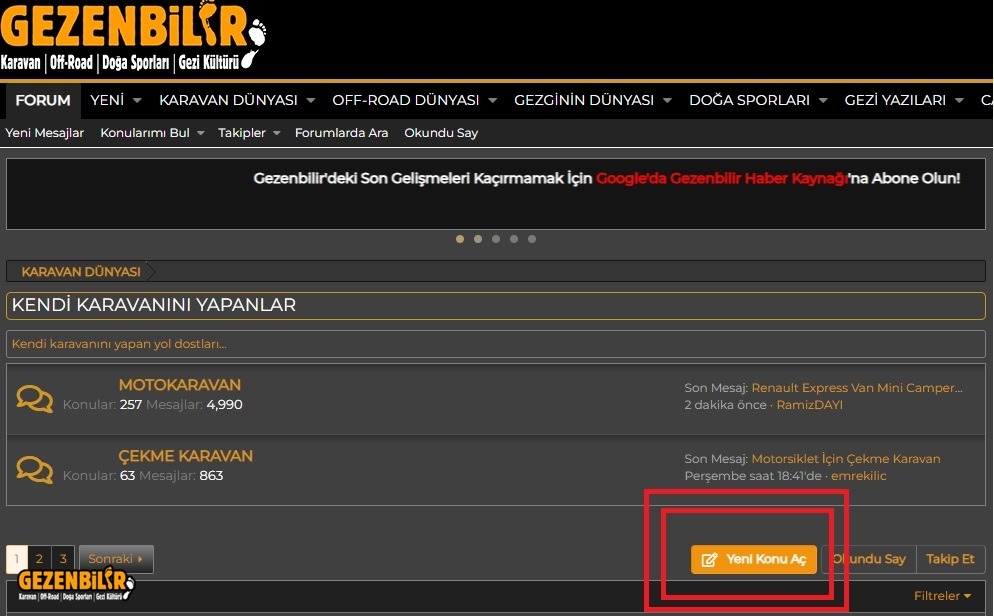The width and height of the screenshot is (994, 616).
Task: Click the KARAVAN DÜNYASI breadcrumb
Action: click(80, 271)
